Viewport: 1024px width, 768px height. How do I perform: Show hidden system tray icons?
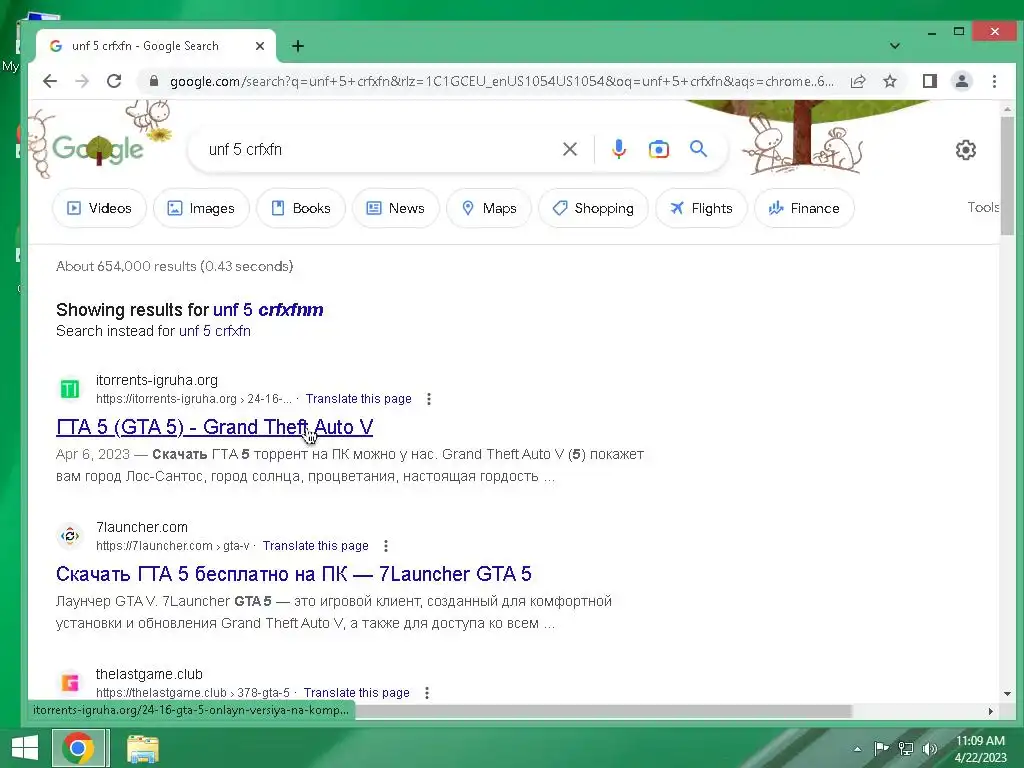(x=857, y=749)
